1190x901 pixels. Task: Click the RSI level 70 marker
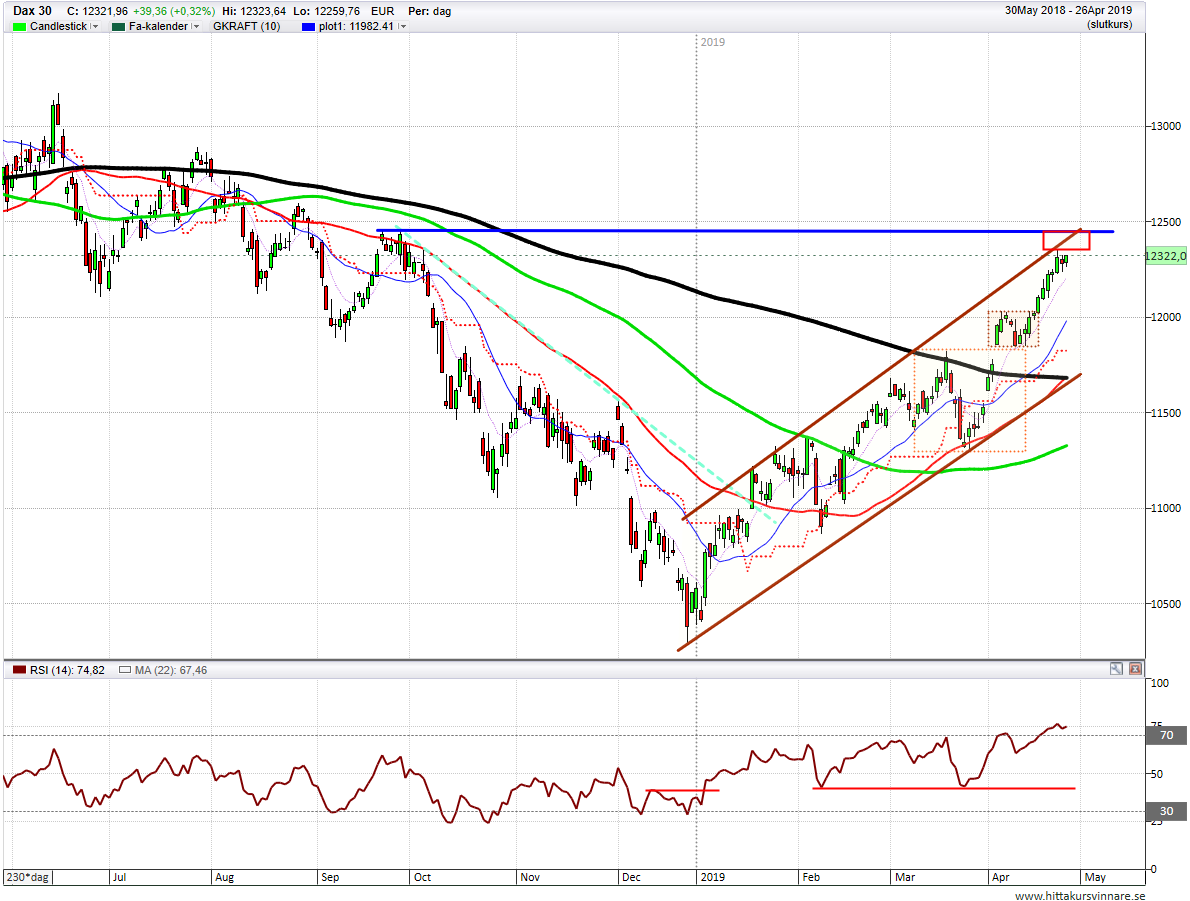pos(1166,735)
